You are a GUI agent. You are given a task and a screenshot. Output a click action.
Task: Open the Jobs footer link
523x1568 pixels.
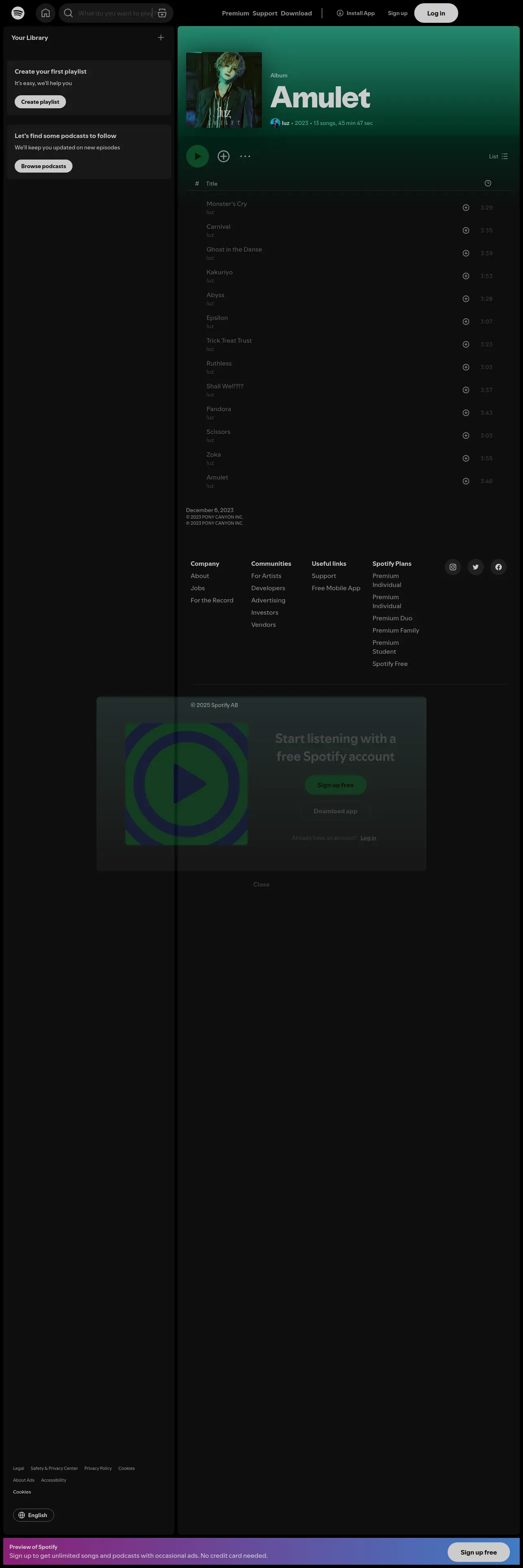tap(197, 588)
